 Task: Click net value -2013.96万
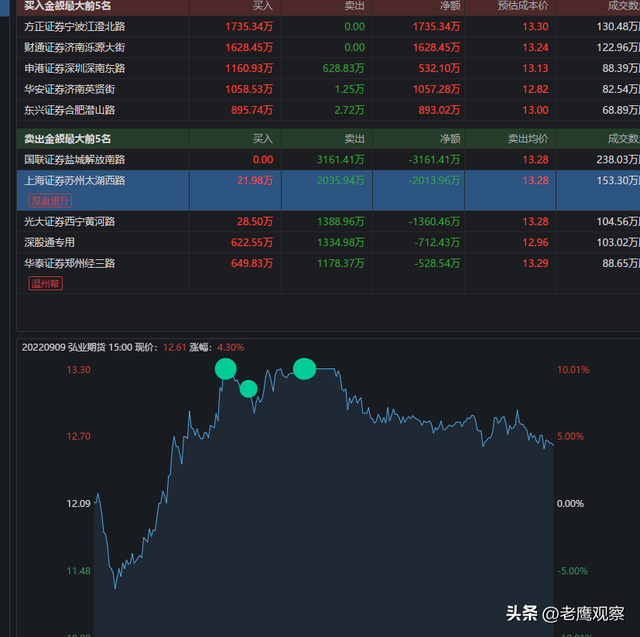click(x=434, y=180)
